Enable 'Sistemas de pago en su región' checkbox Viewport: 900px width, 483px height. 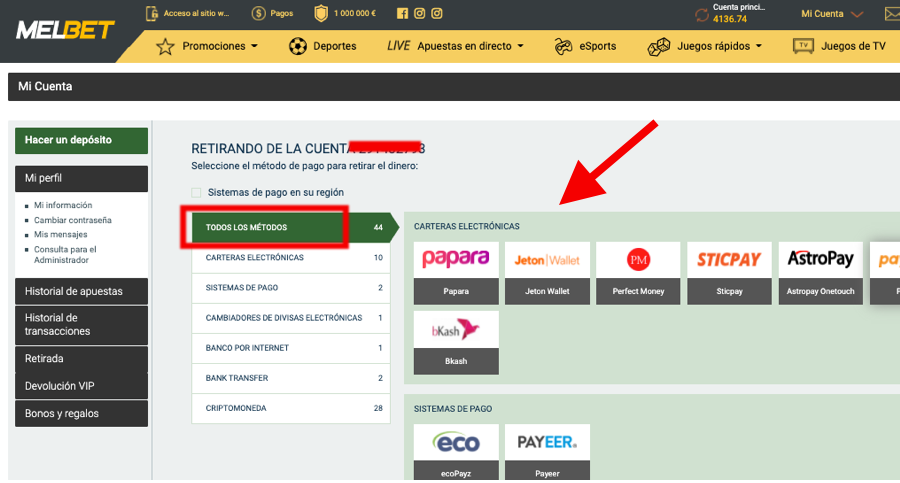pyautogui.click(x=197, y=192)
